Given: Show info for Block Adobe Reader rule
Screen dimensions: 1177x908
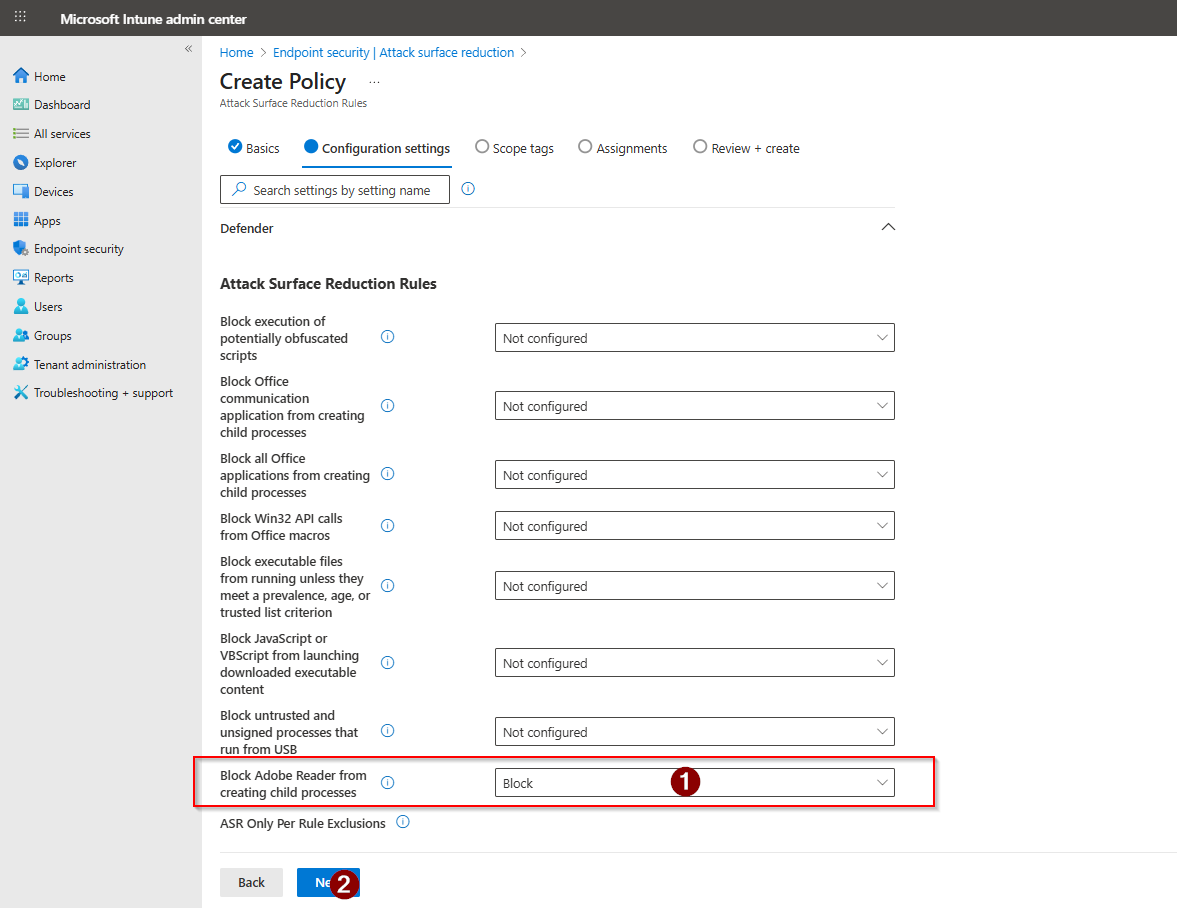Looking at the screenshot, I should point(387,782).
